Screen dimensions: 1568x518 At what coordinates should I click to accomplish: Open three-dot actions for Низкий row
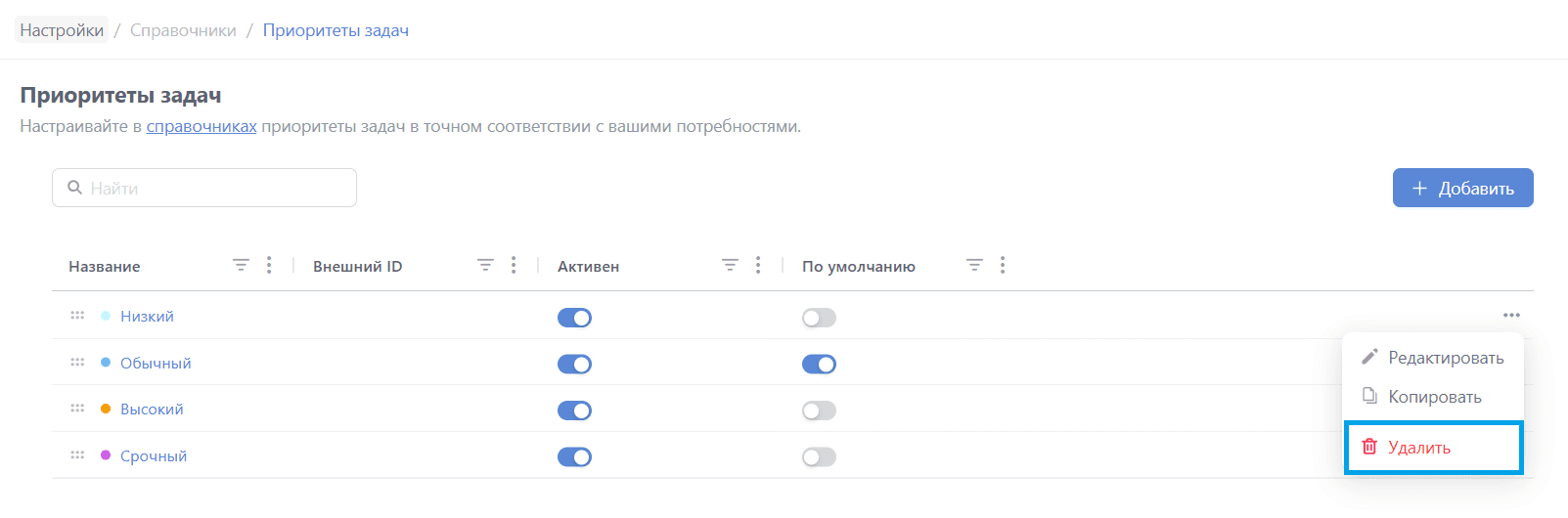[x=1511, y=316]
